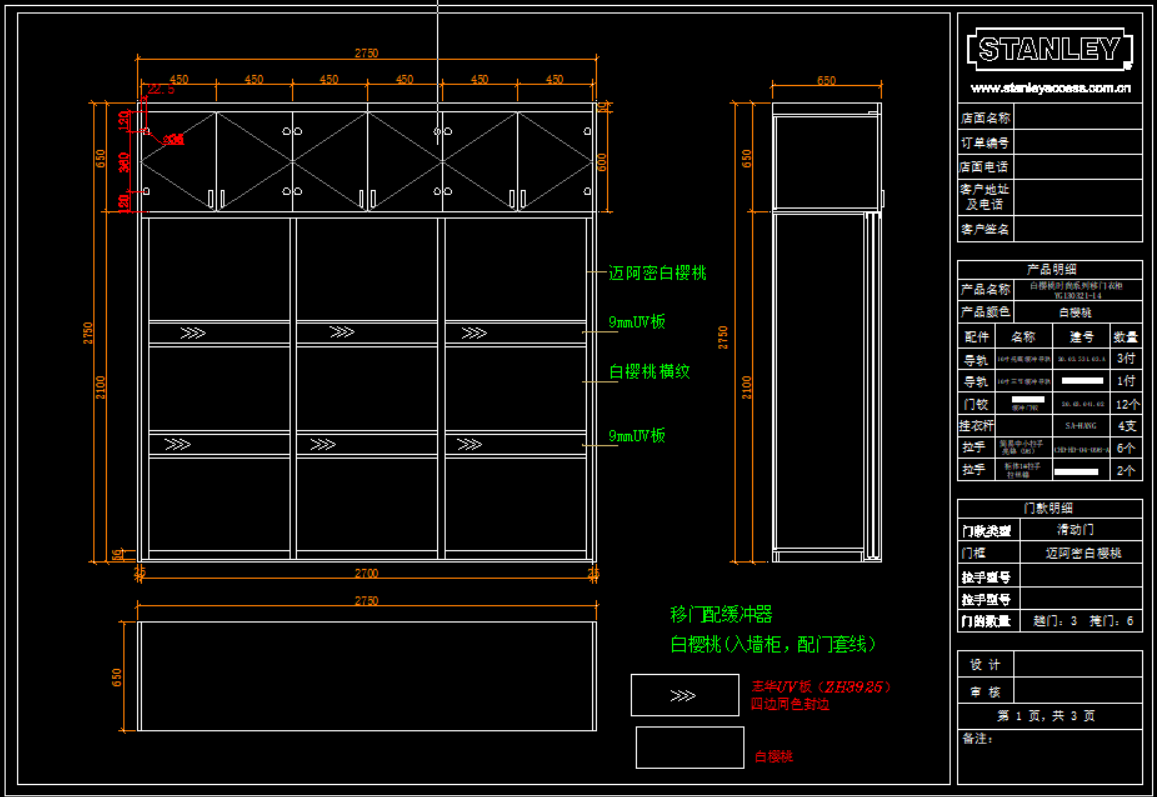
Task: Click the empty 店面名称 input cell
Action: (x=1078, y=118)
